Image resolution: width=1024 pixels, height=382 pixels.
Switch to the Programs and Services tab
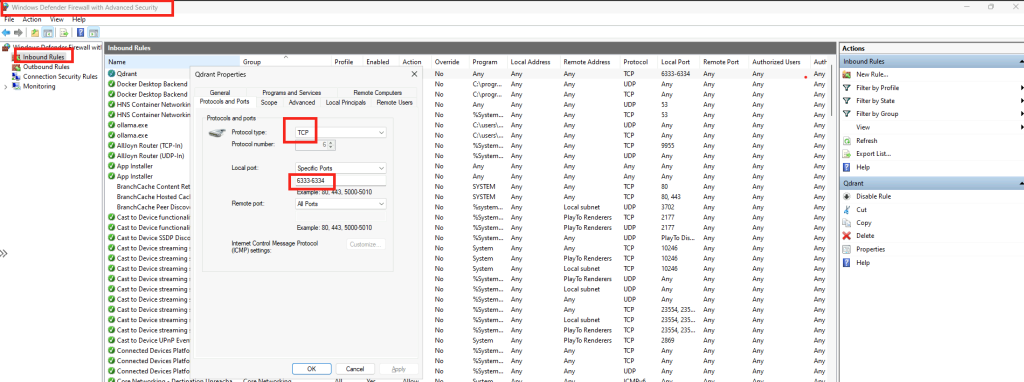pos(292,93)
